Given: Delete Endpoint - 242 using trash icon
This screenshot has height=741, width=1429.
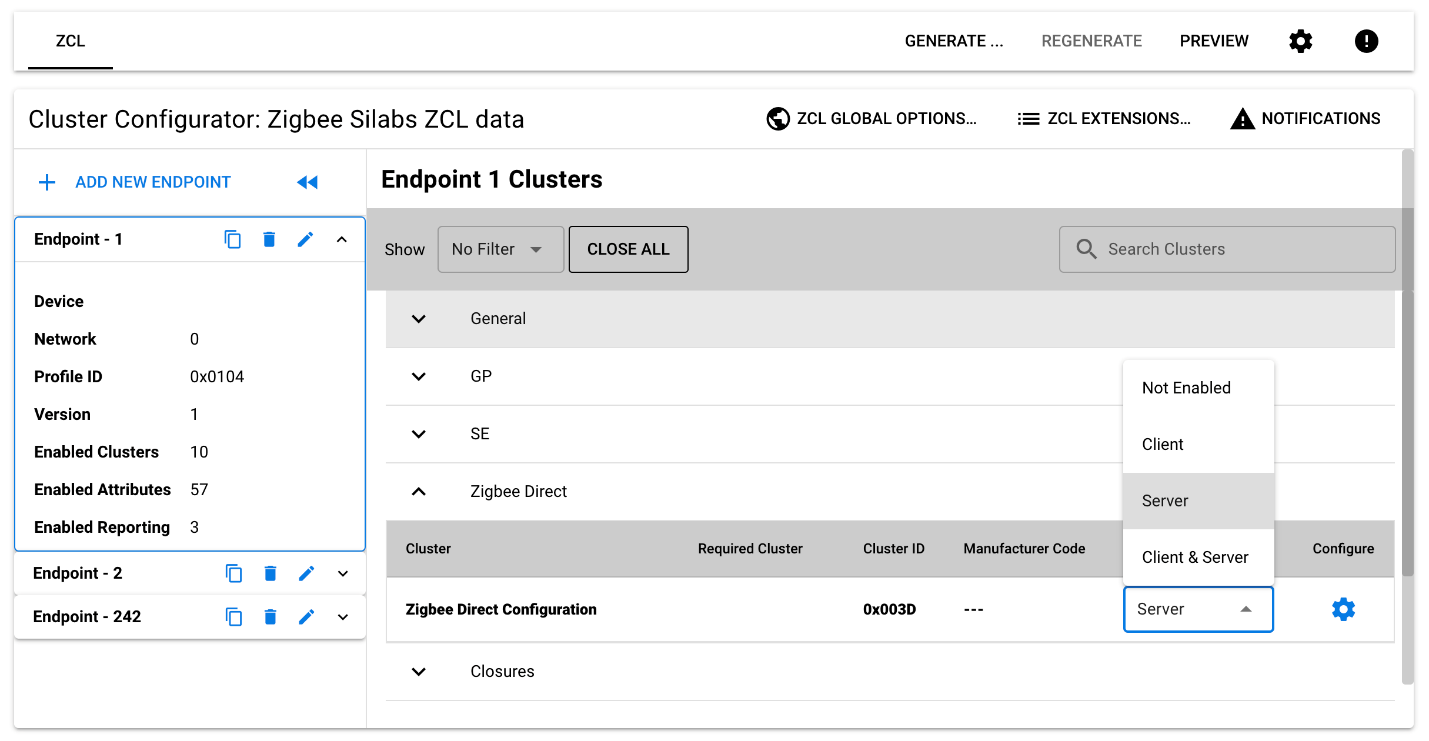Looking at the screenshot, I should click(x=269, y=616).
